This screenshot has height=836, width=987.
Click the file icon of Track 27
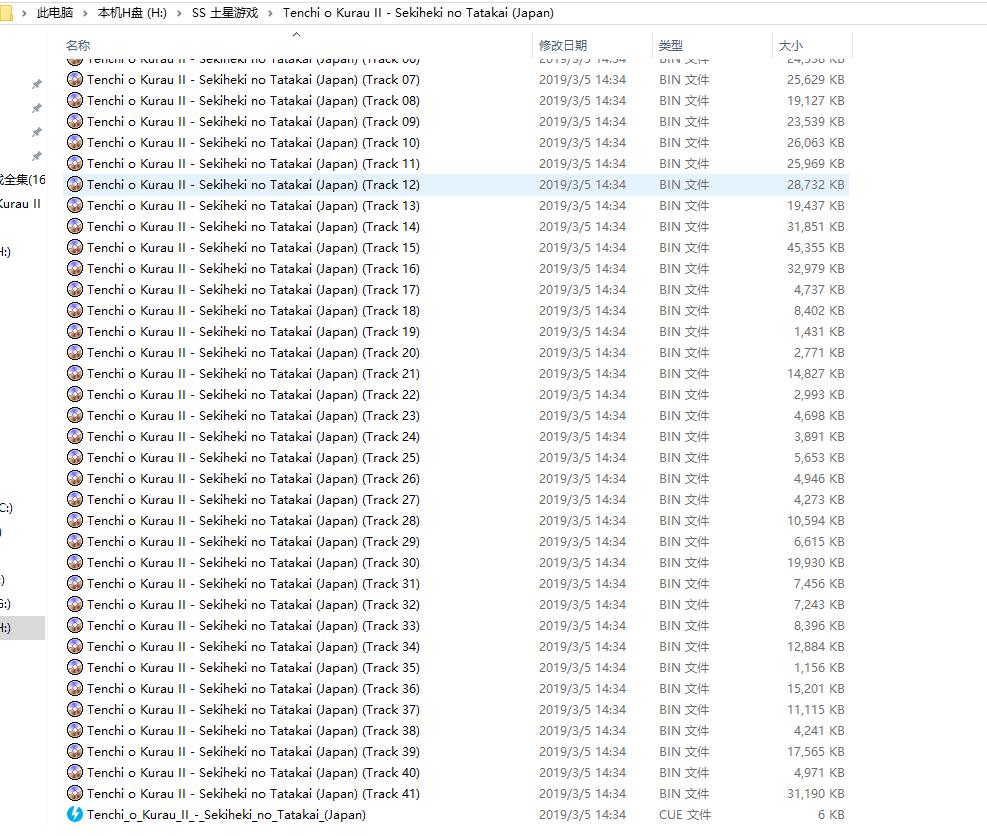75,499
